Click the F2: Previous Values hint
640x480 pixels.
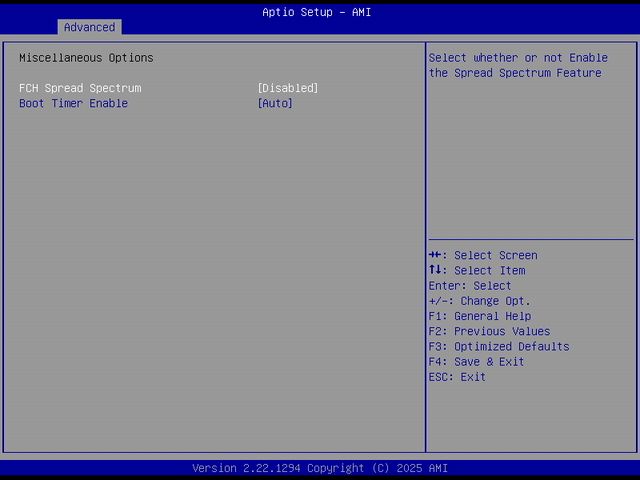489,331
